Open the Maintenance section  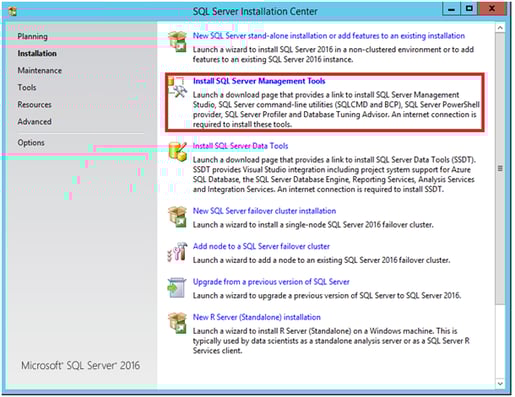click(40, 70)
